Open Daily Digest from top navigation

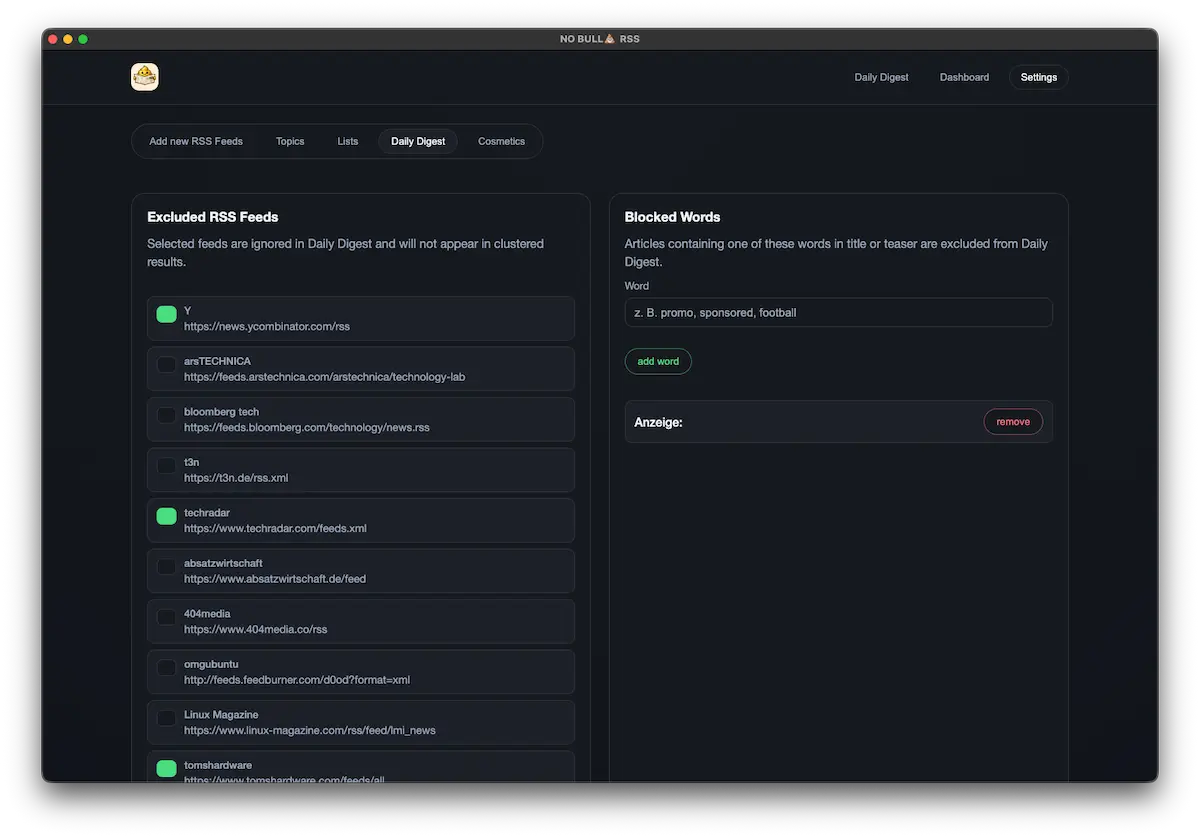(880, 77)
